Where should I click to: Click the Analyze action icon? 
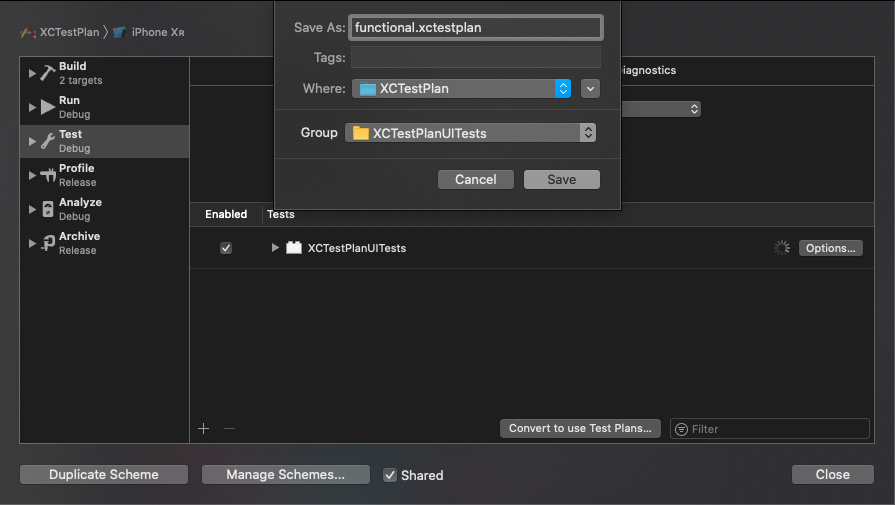coord(47,209)
